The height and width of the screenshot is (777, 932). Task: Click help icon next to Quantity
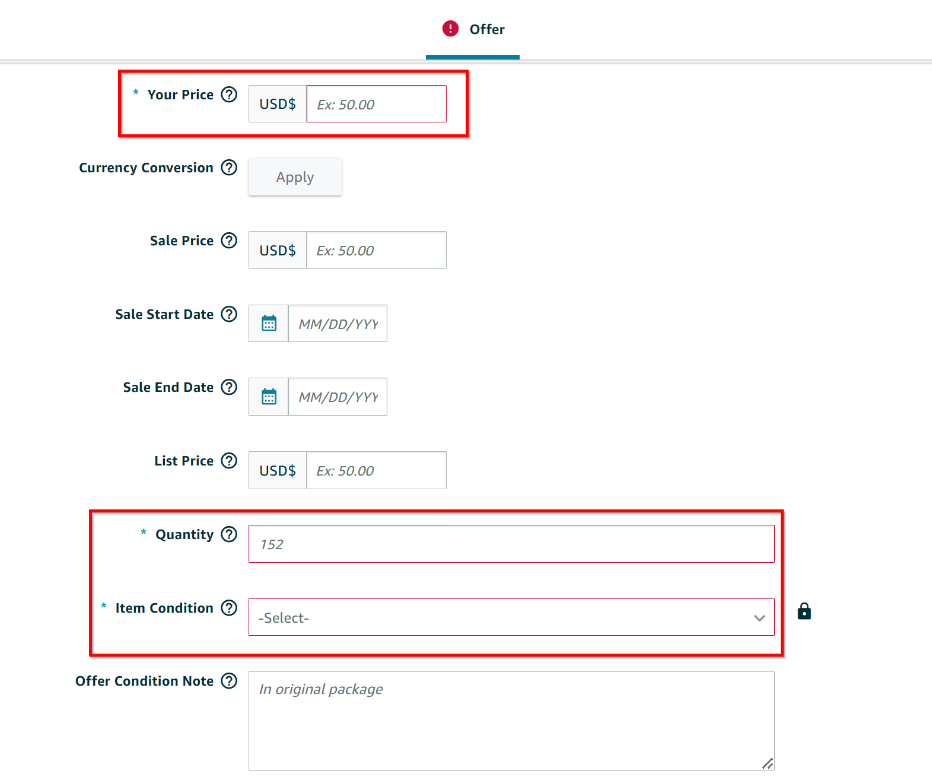click(229, 534)
